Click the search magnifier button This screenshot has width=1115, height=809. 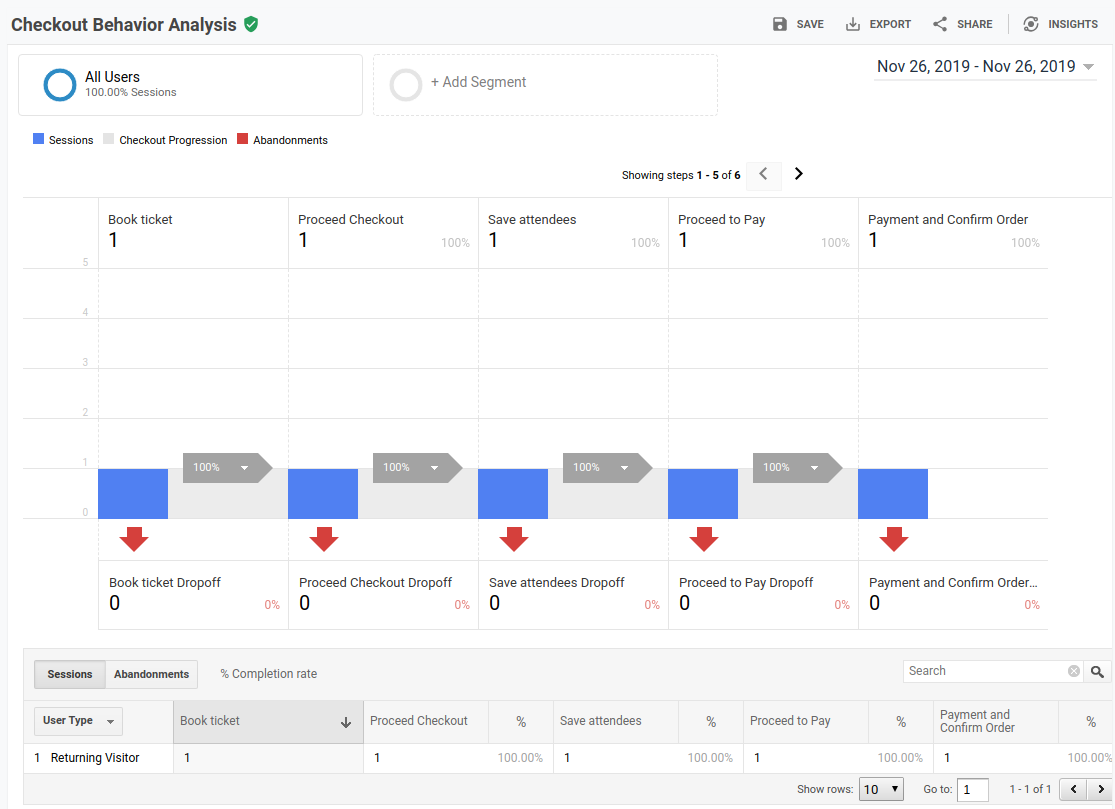coord(1098,672)
